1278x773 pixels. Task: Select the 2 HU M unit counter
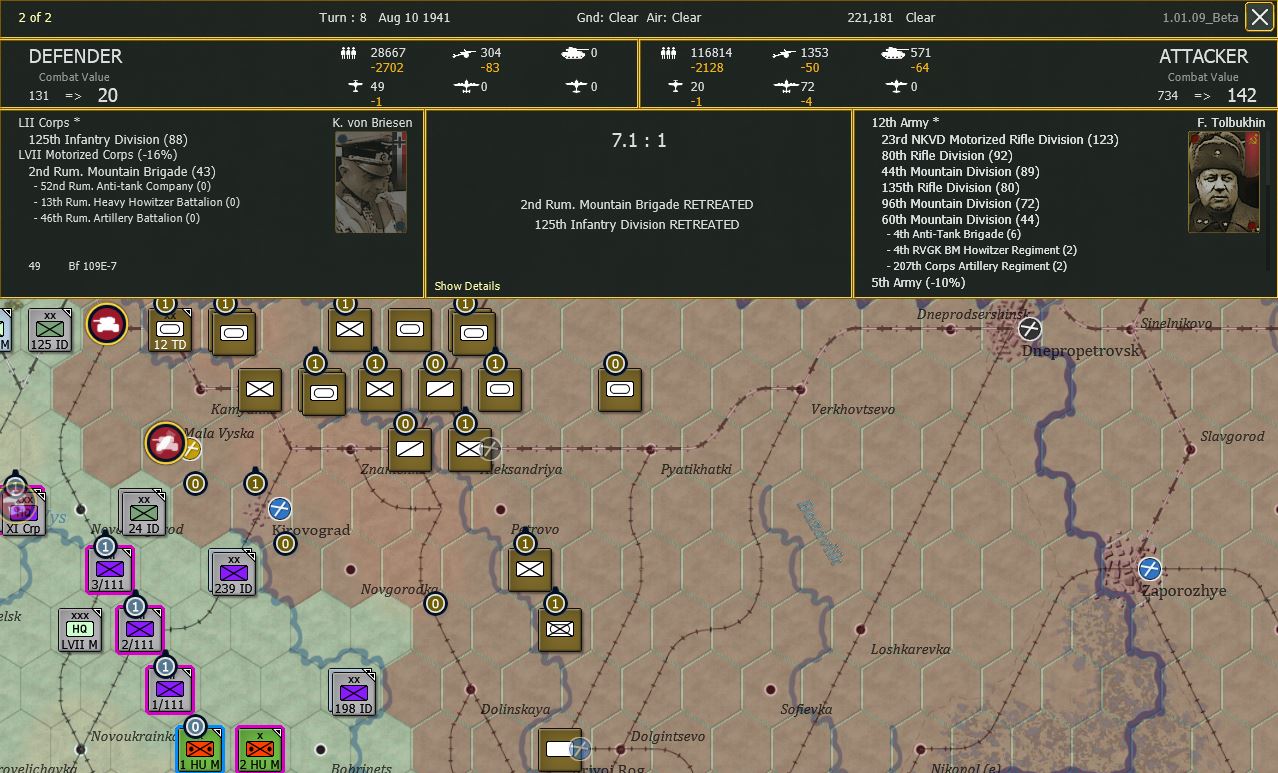pyautogui.click(x=259, y=750)
